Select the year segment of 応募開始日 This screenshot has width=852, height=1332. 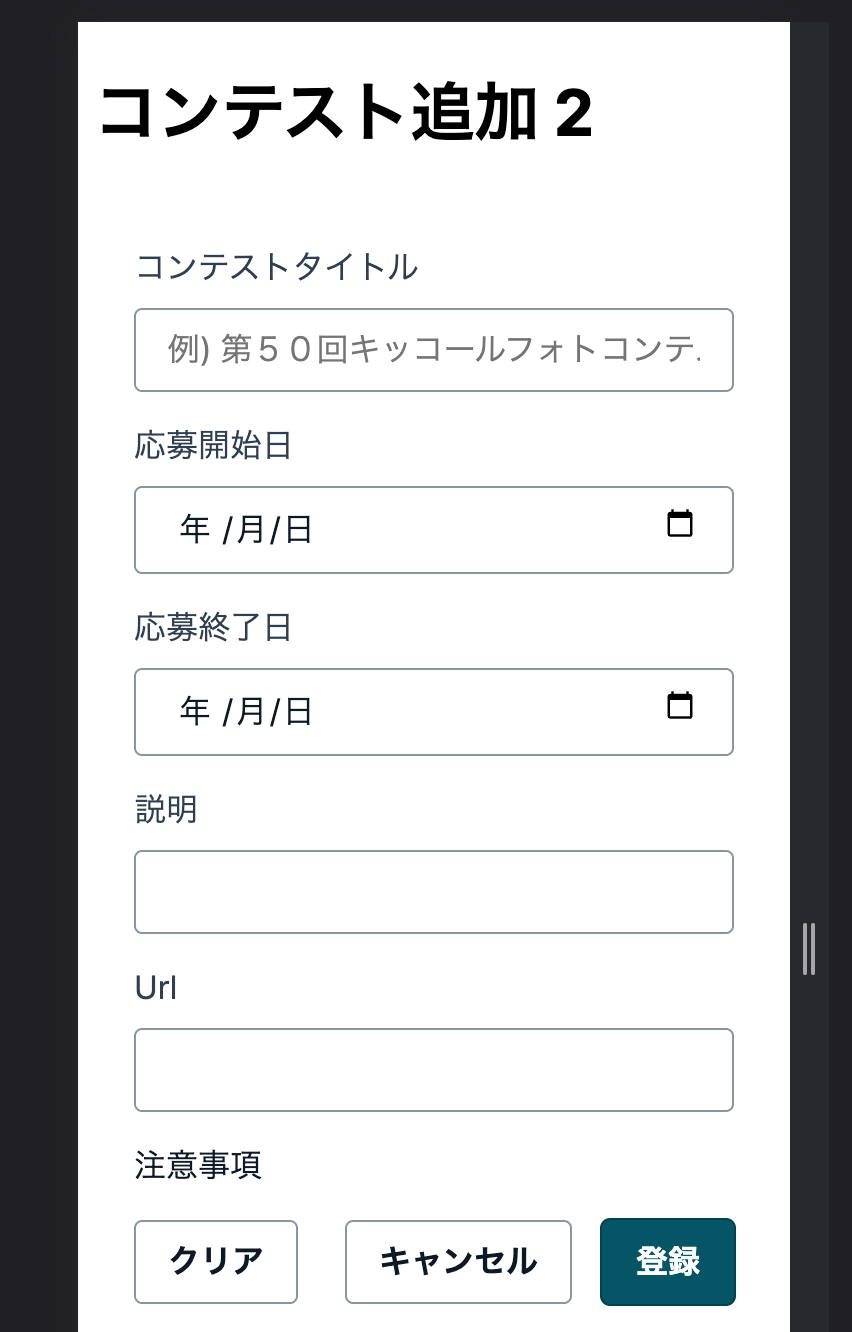[x=194, y=530]
